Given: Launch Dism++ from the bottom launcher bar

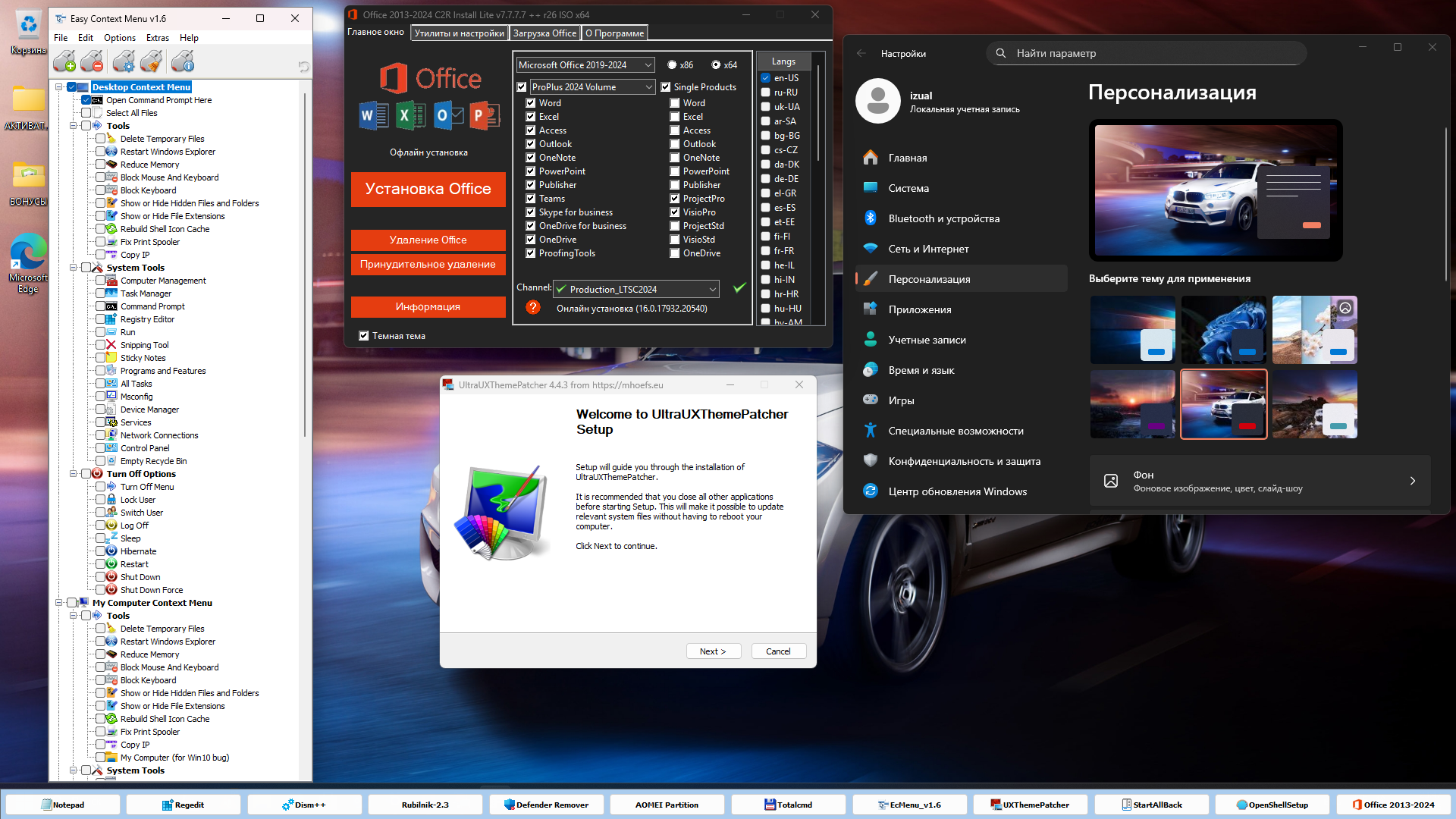Looking at the screenshot, I should (304, 805).
